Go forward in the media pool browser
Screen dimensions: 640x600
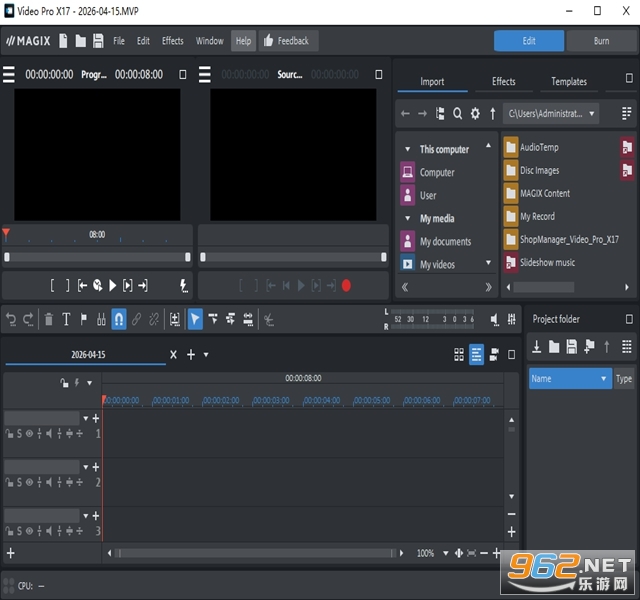coord(422,113)
